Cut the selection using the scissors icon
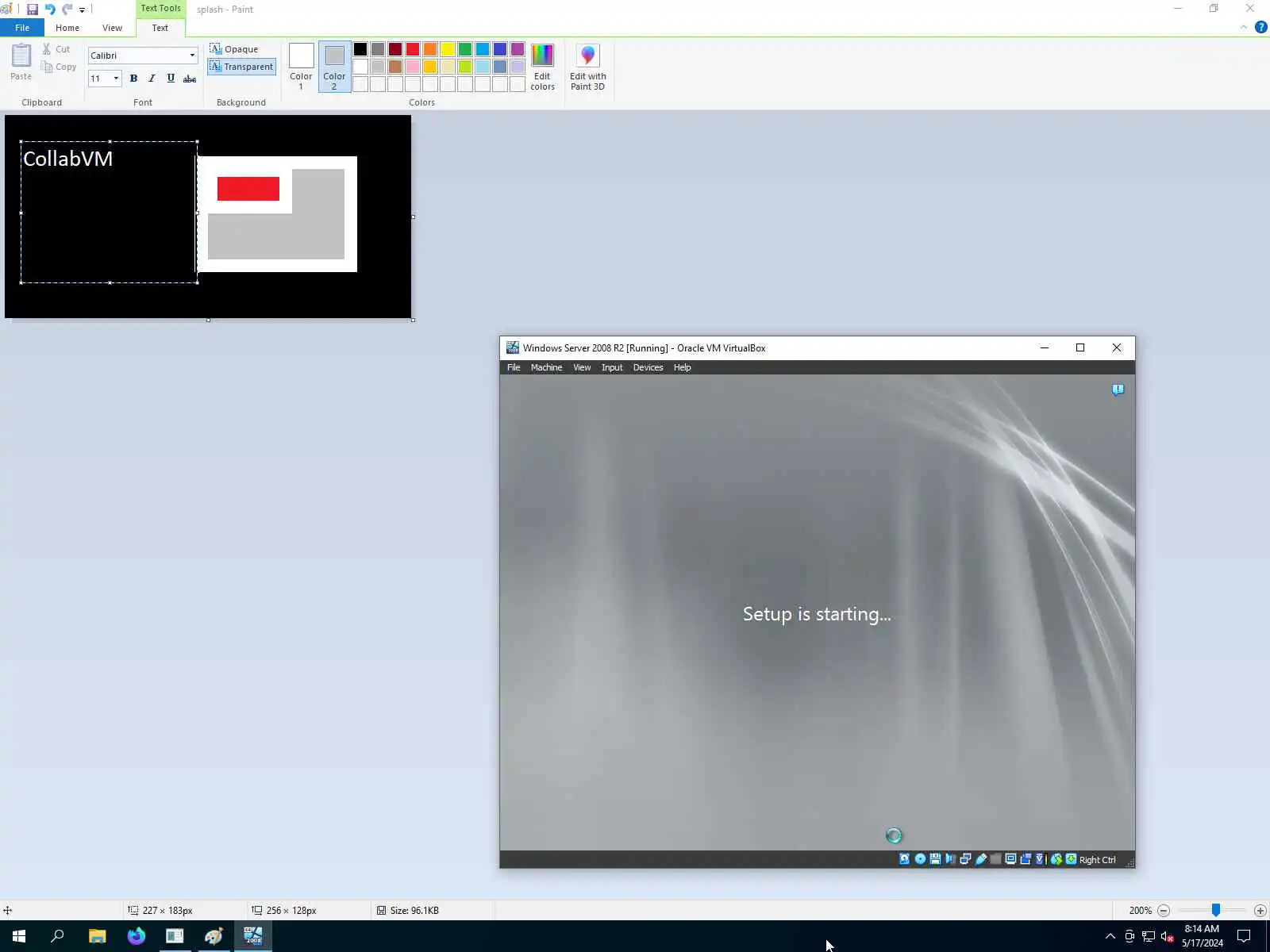Image resolution: width=1270 pixels, height=952 pixels. pyautogui.click(x=47, y=49)
